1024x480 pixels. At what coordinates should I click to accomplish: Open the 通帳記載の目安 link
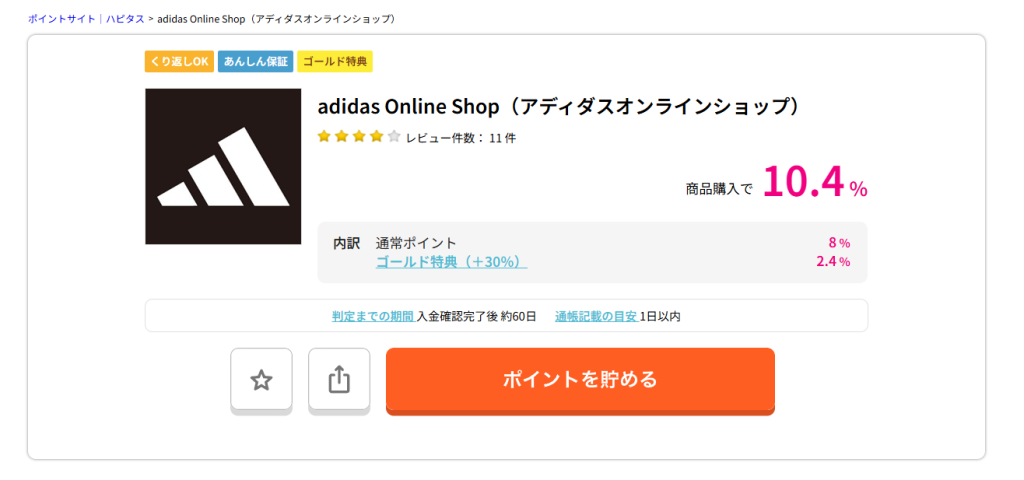click(x=597, y=317)
